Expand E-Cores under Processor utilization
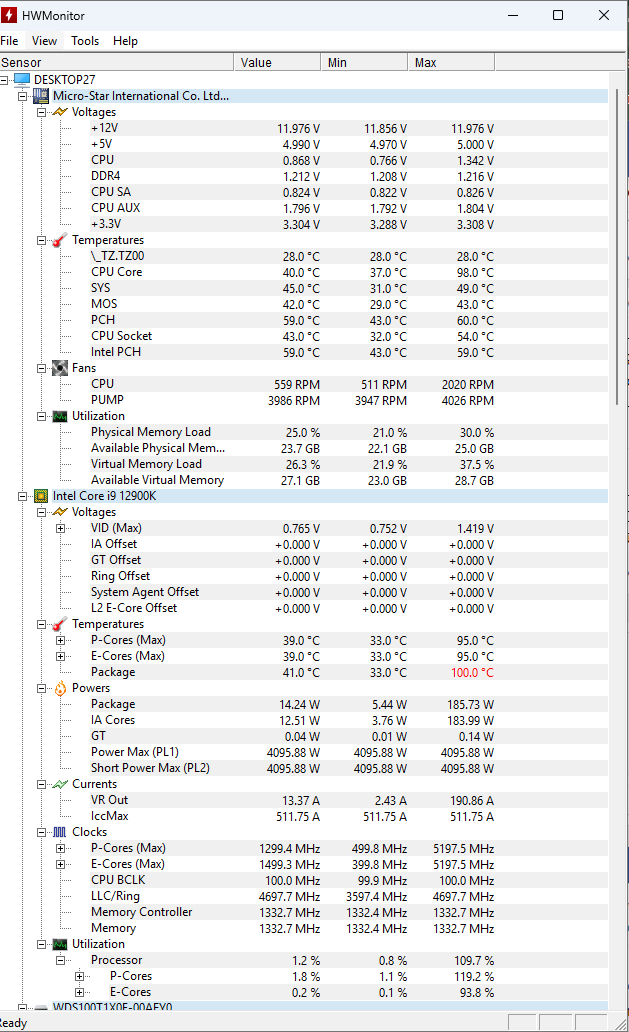Viewport: 629px width, 1032px height. click(80, 993)
